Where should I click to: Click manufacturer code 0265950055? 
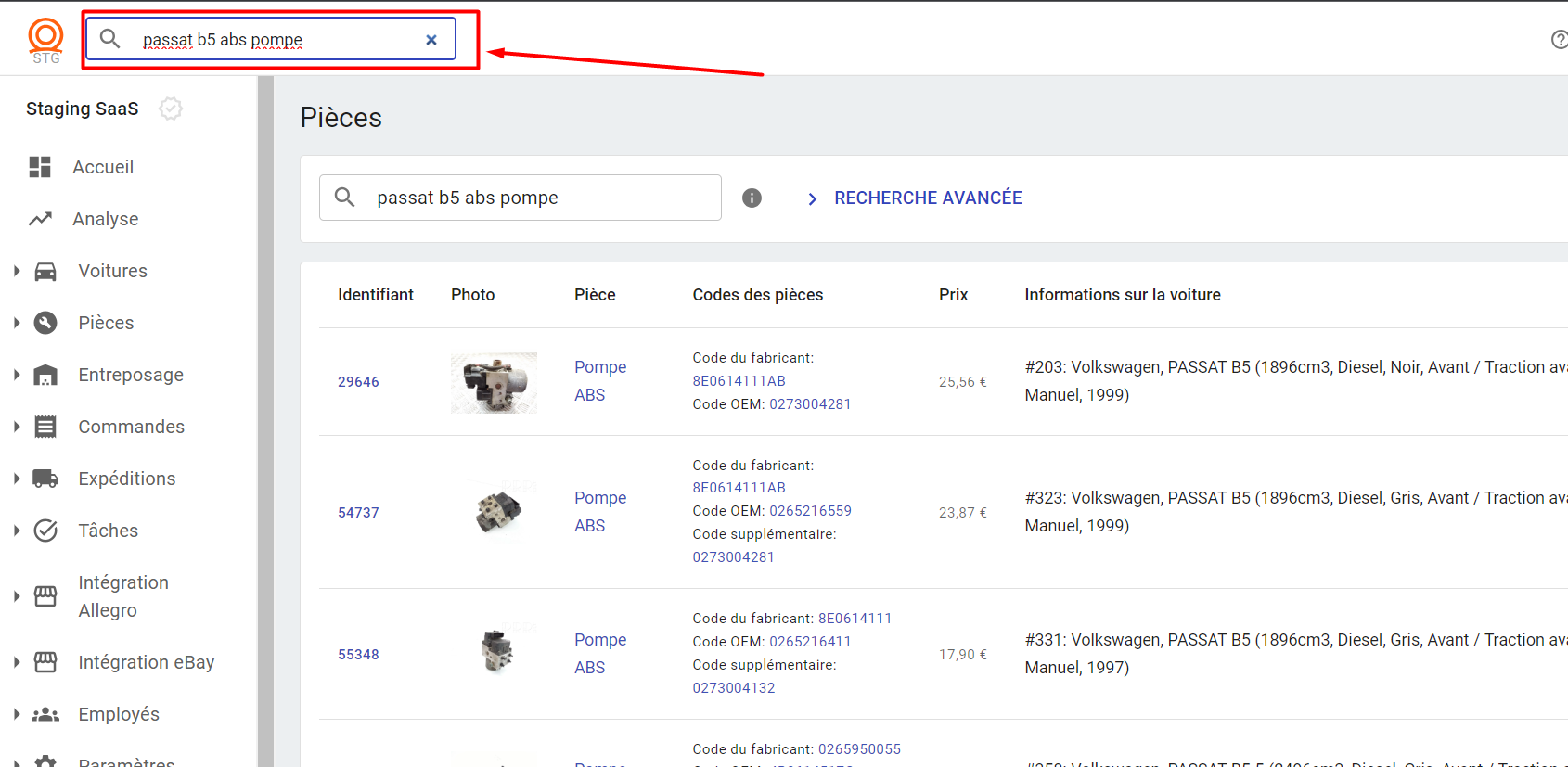(x=859, y=749)
